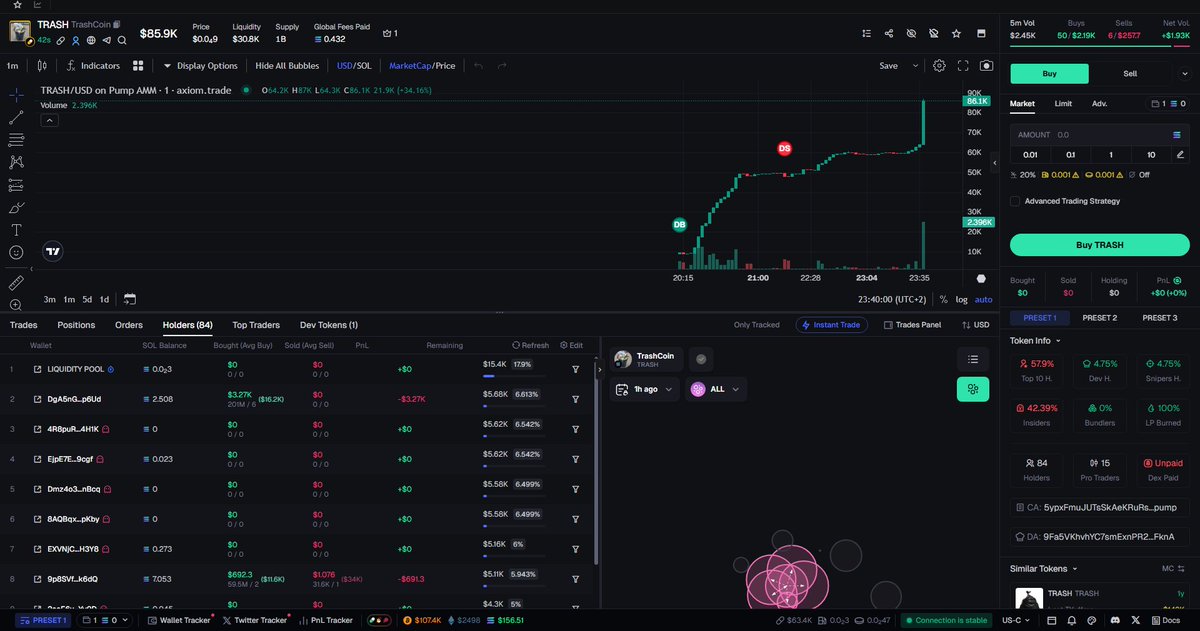Switch chart between USD and SOL
This screenshot has height=631, width=1200.
coord(354,66)
